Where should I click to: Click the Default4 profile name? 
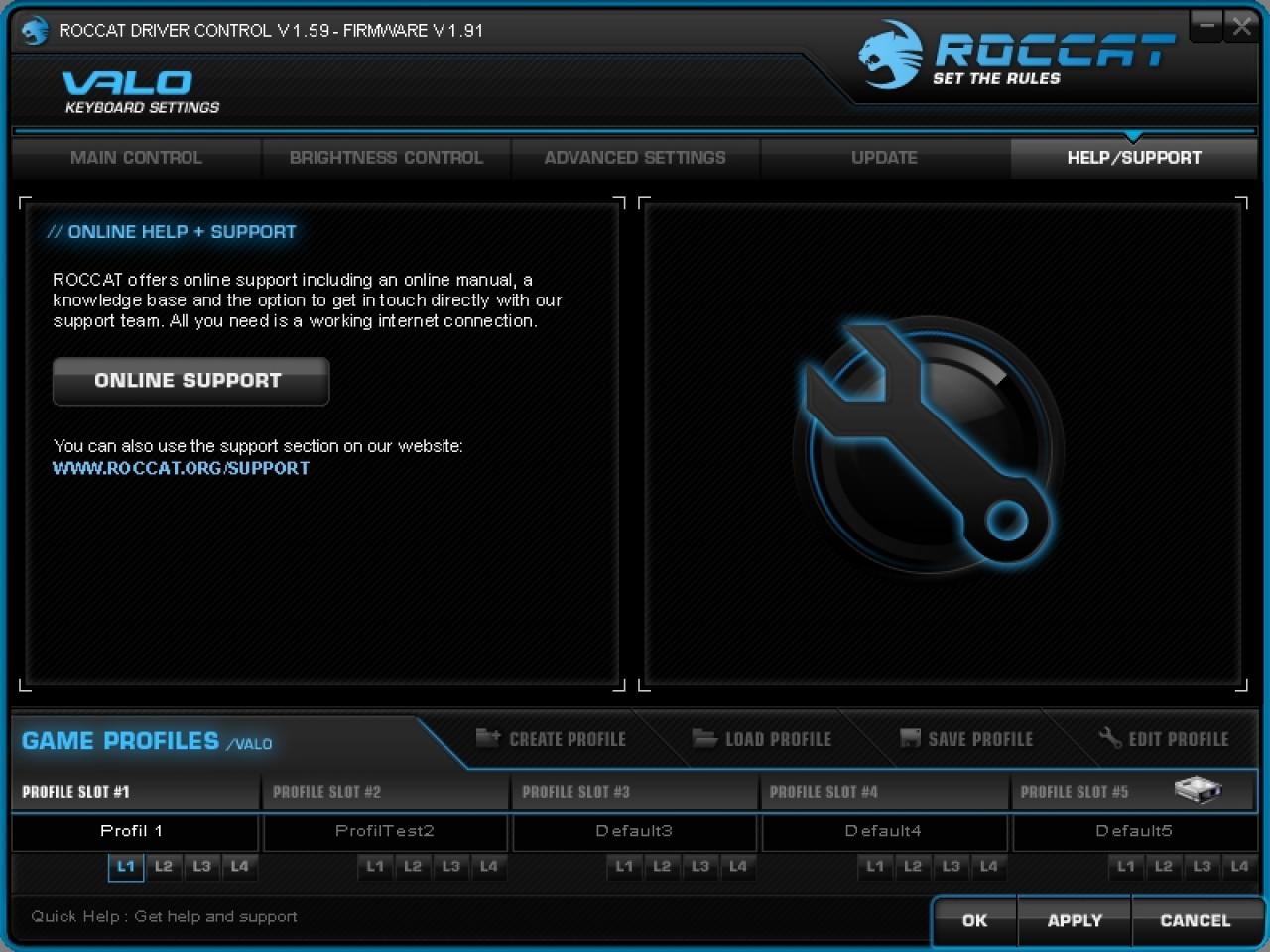884,832
